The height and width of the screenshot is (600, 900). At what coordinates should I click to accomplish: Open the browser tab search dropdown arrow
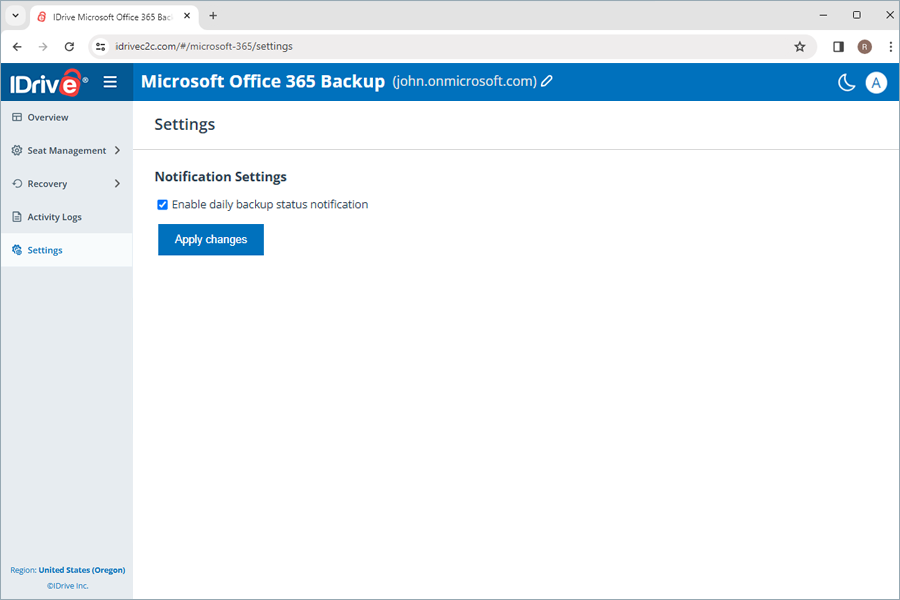(x=15, y=16)
